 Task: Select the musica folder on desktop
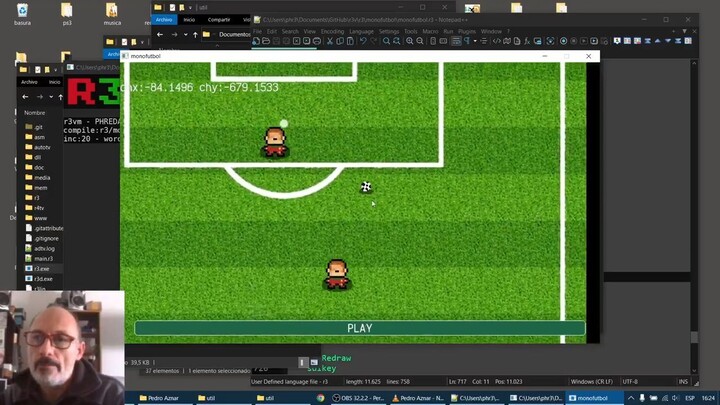(x=112, y=14)
